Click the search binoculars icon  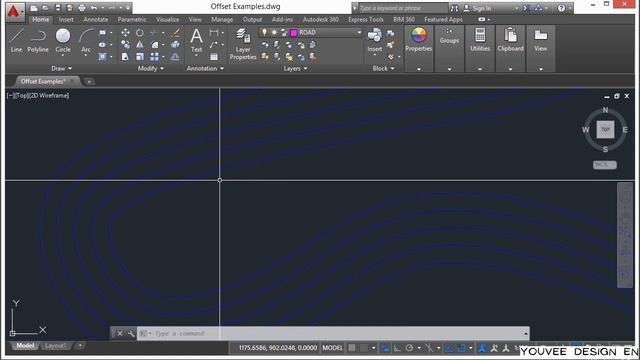[x=454, y=8]
